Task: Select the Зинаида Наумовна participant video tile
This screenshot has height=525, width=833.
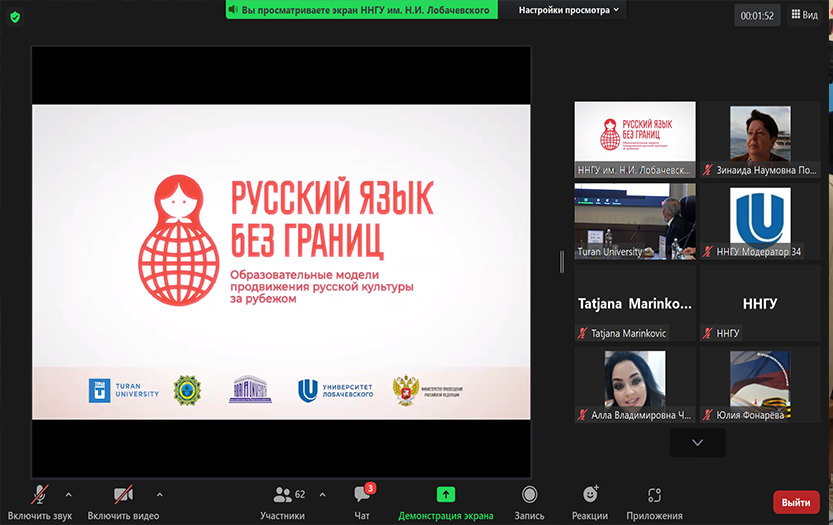Action: coord(760,139)
